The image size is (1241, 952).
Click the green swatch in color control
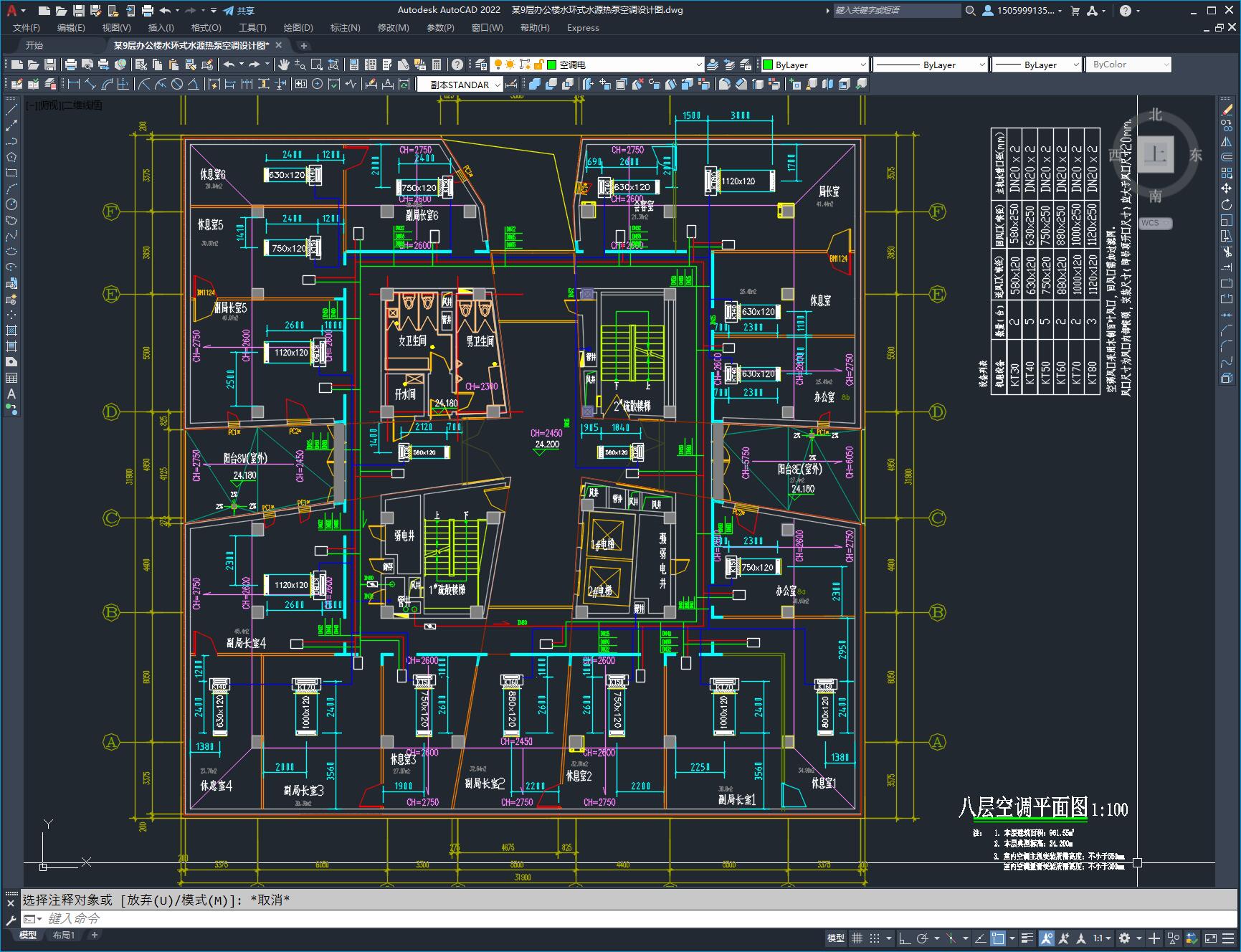(x=767, y=65)
